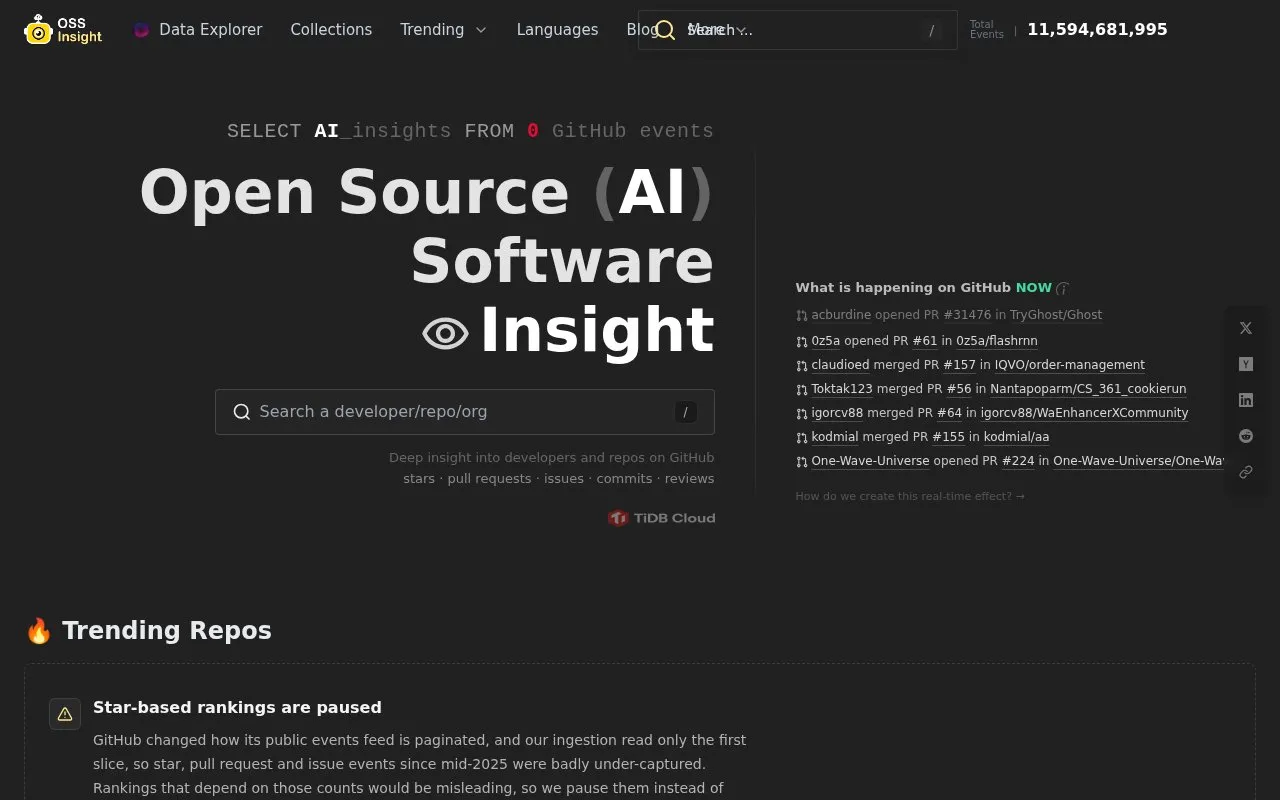Focus the developer/repo/org search field
The width and height of the screenshot is (1280, 800).
click(x=465, y=412)
